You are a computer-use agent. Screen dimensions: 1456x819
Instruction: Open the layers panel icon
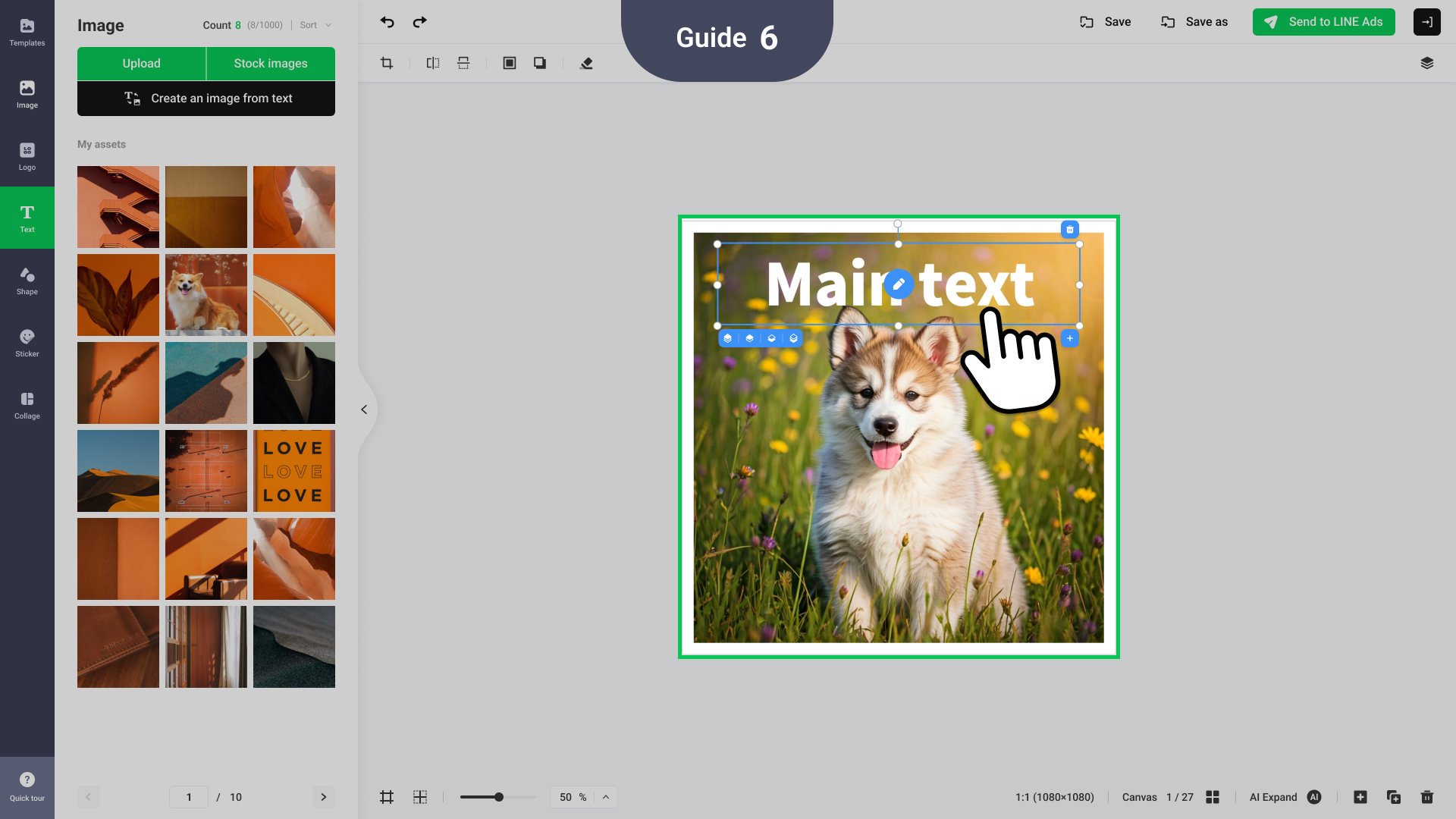(1426, 63)
